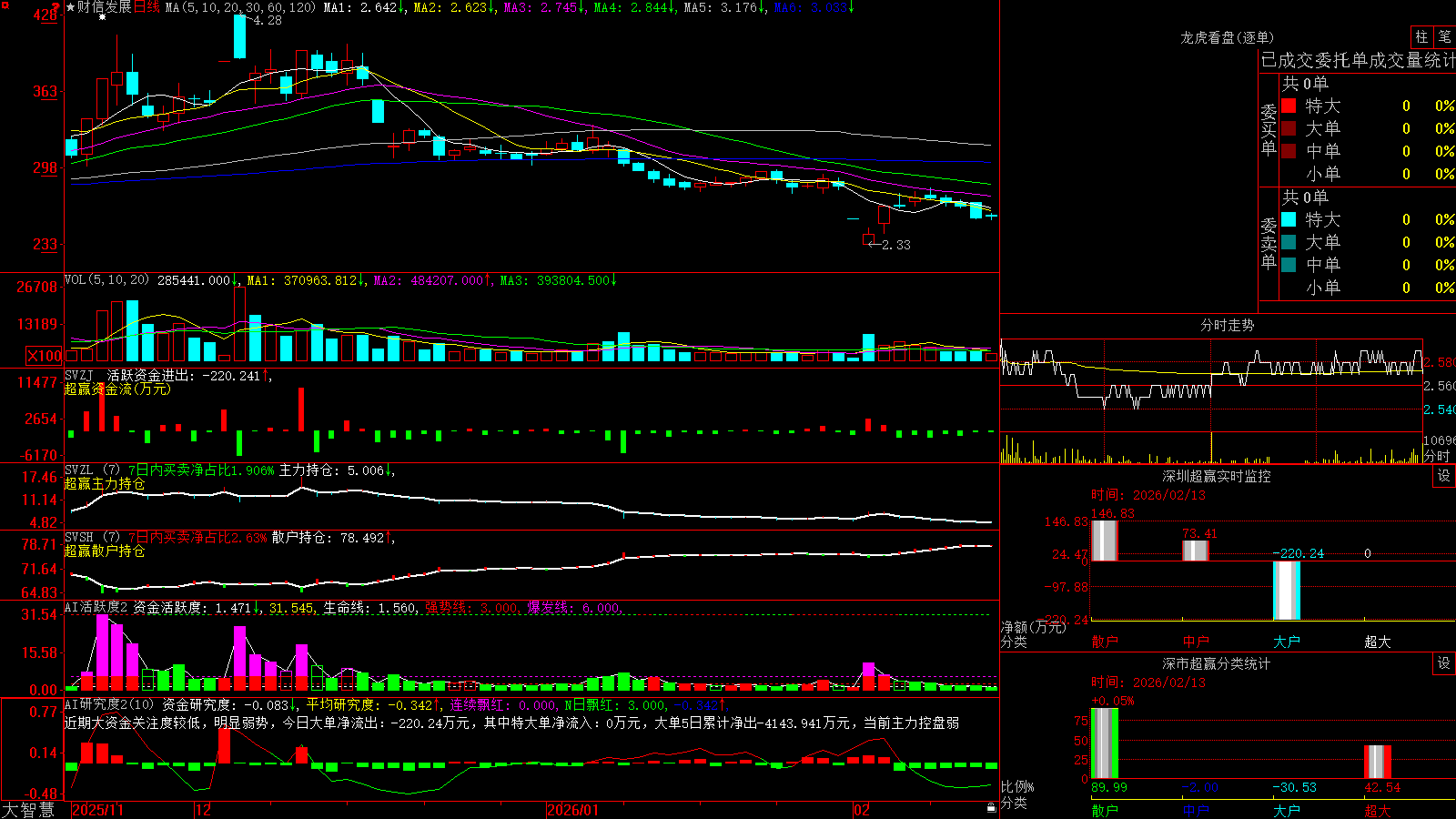The width and height of the screenshot is (1456, 819).
Task: Click the dark red 大单 buy-order swatch
Action: pos(1289,128)
